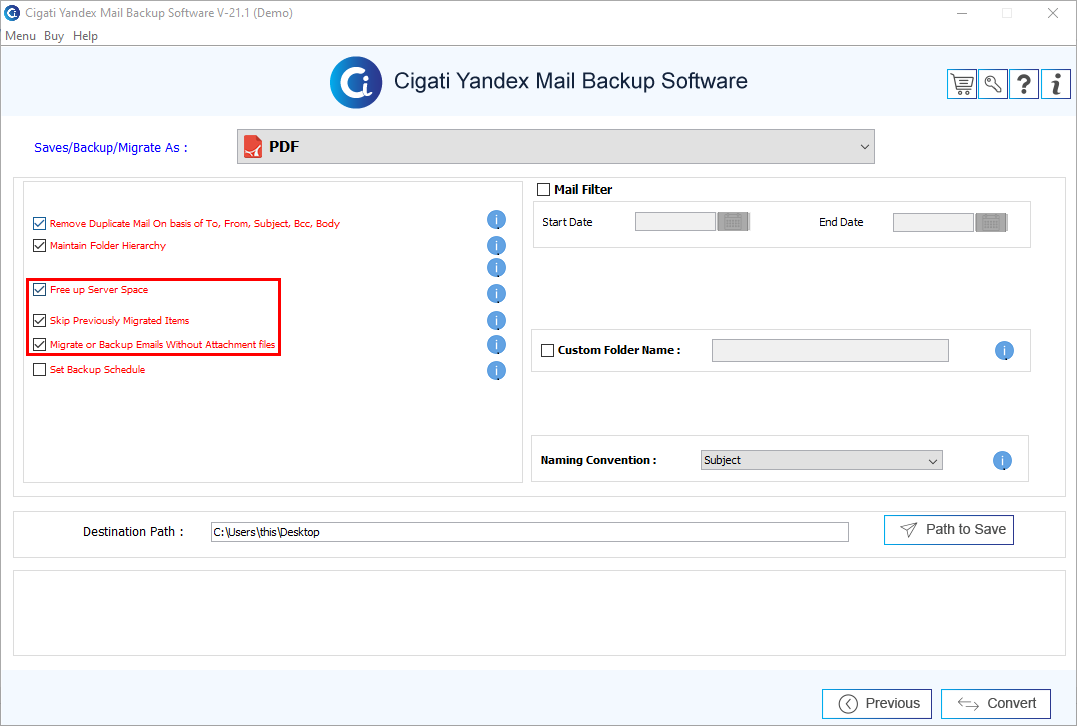This screenshot has width=1077, height=726.
Task: Click info icon next to Naming Convention
Action: (1002, 460)
